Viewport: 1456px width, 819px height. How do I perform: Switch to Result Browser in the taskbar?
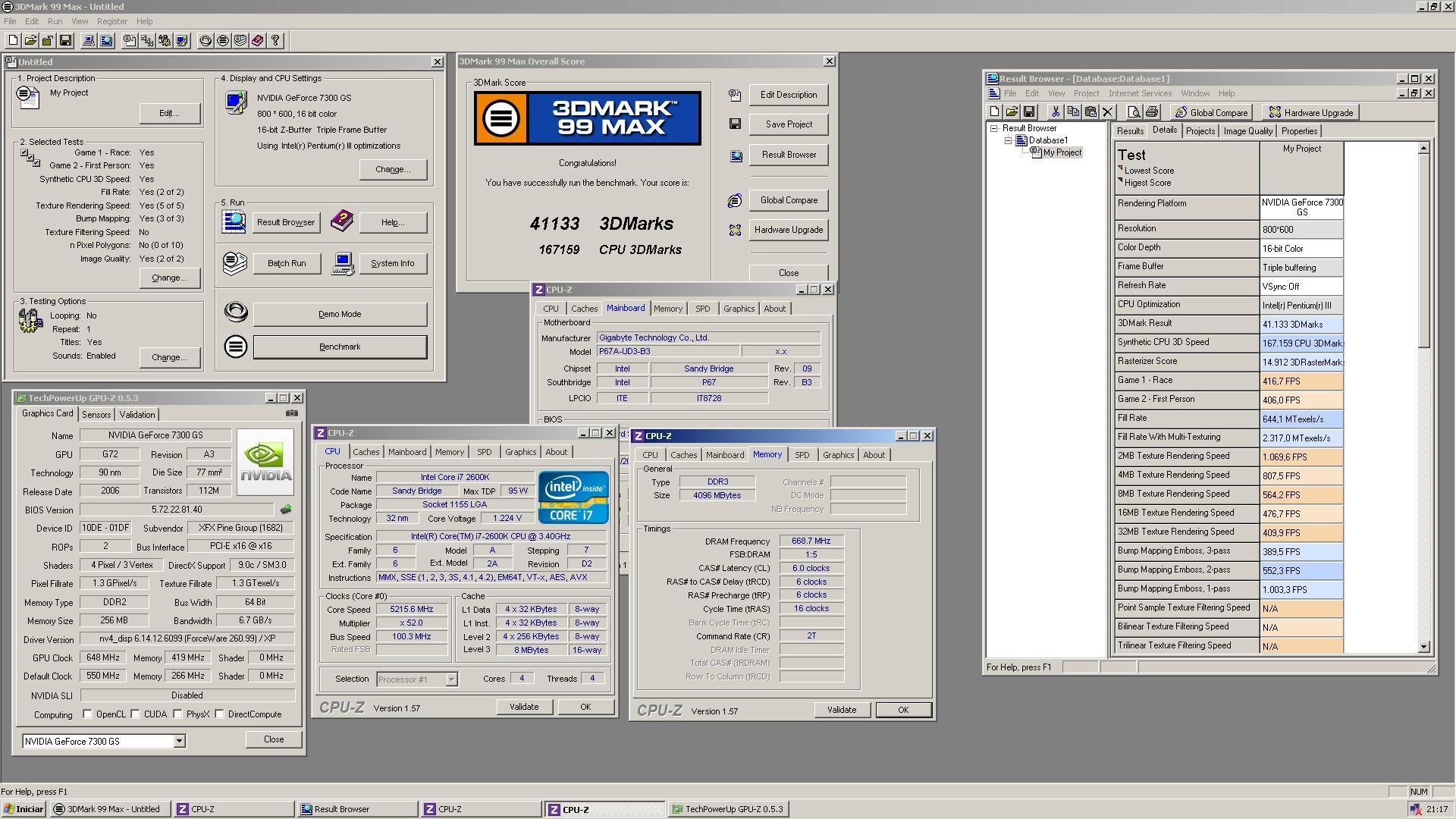tap(357, 809)
